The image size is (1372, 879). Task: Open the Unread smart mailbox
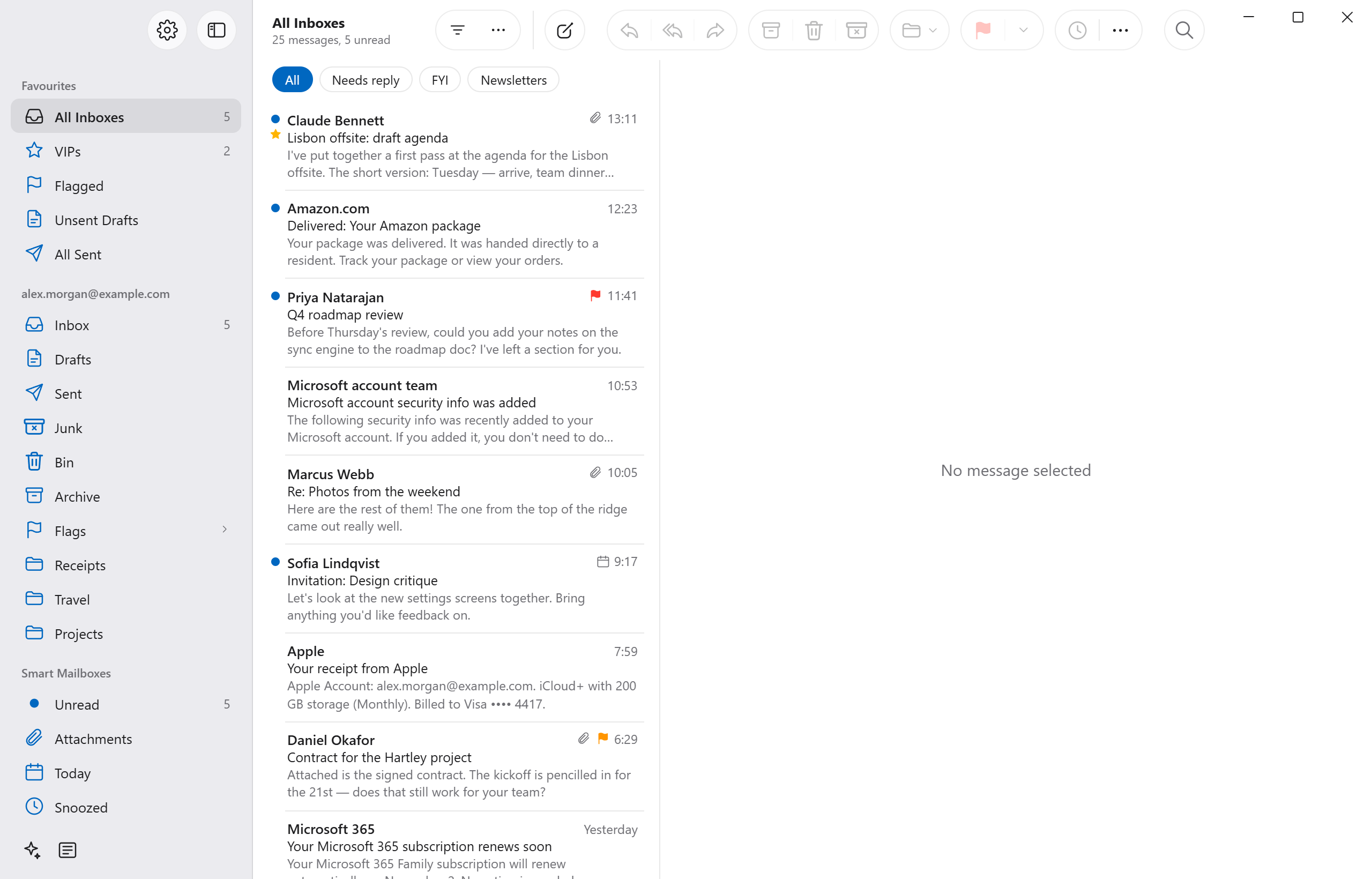(x=125, y=704)
